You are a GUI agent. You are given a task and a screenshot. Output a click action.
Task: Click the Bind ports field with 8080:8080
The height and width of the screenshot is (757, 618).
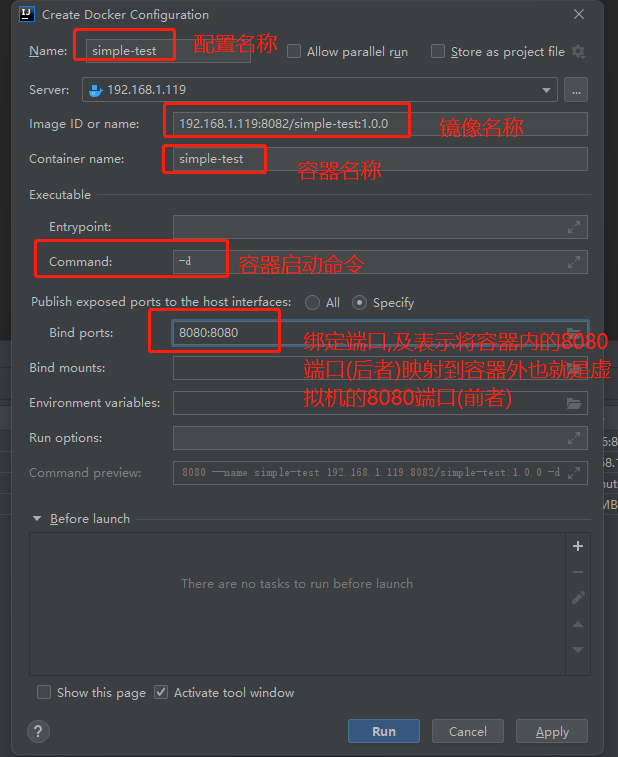click(x=380, y=333)
